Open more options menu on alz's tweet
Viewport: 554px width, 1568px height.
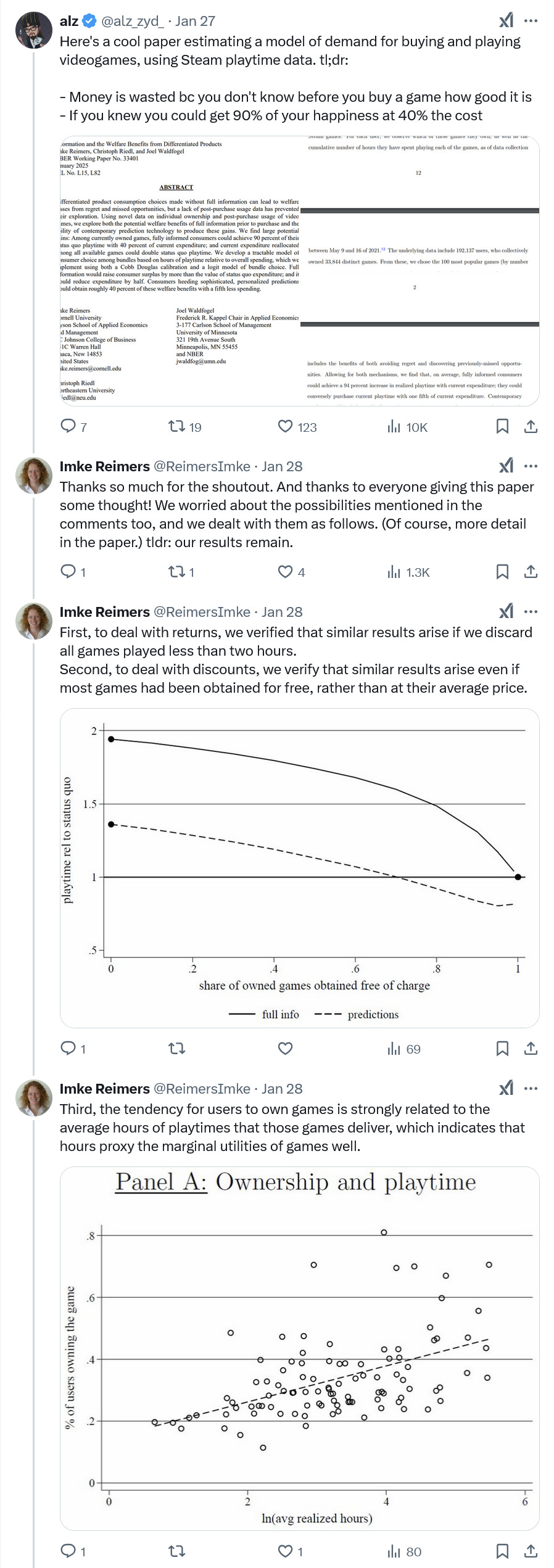pyautogui.click(x=531, y=21)
